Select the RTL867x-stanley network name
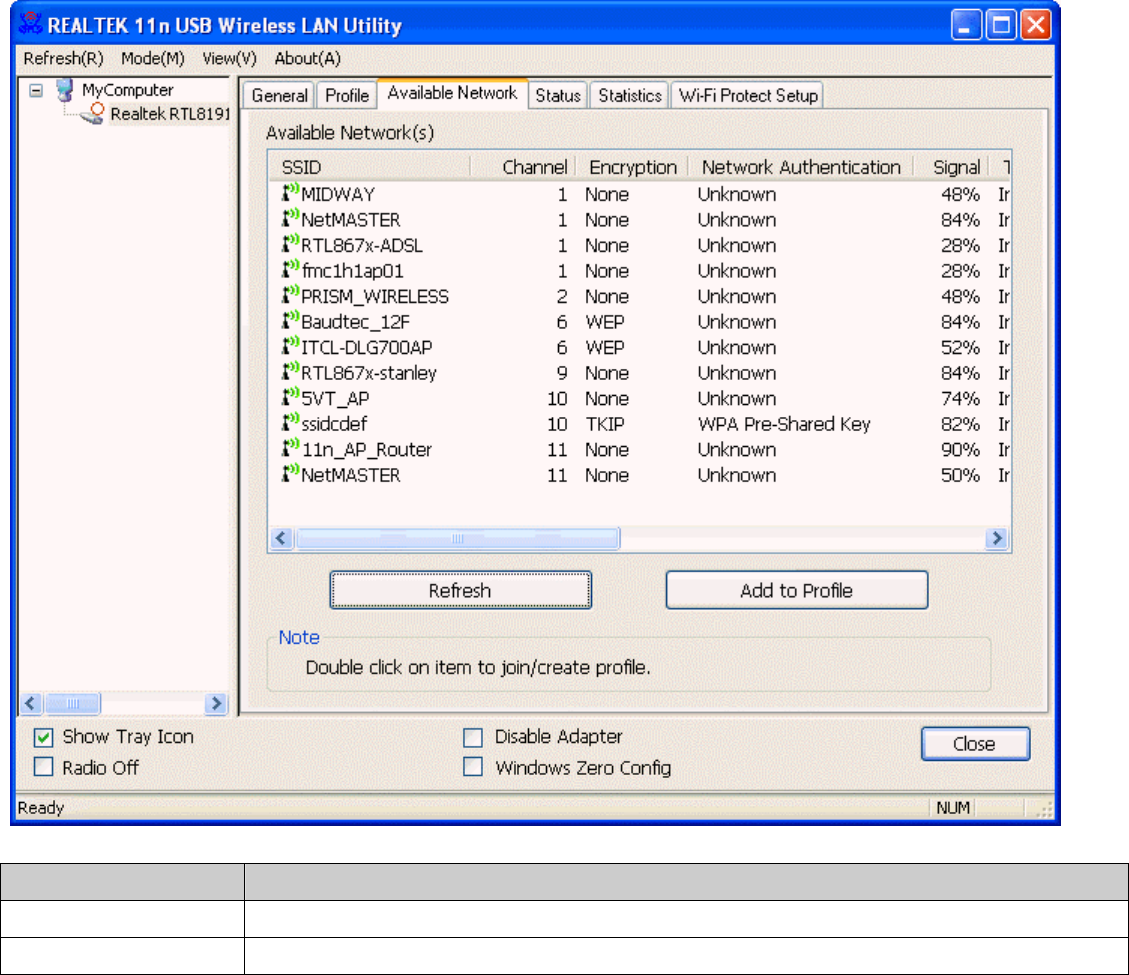Image resolution: width=1129 pixels, height=975 pixels. 369,374
